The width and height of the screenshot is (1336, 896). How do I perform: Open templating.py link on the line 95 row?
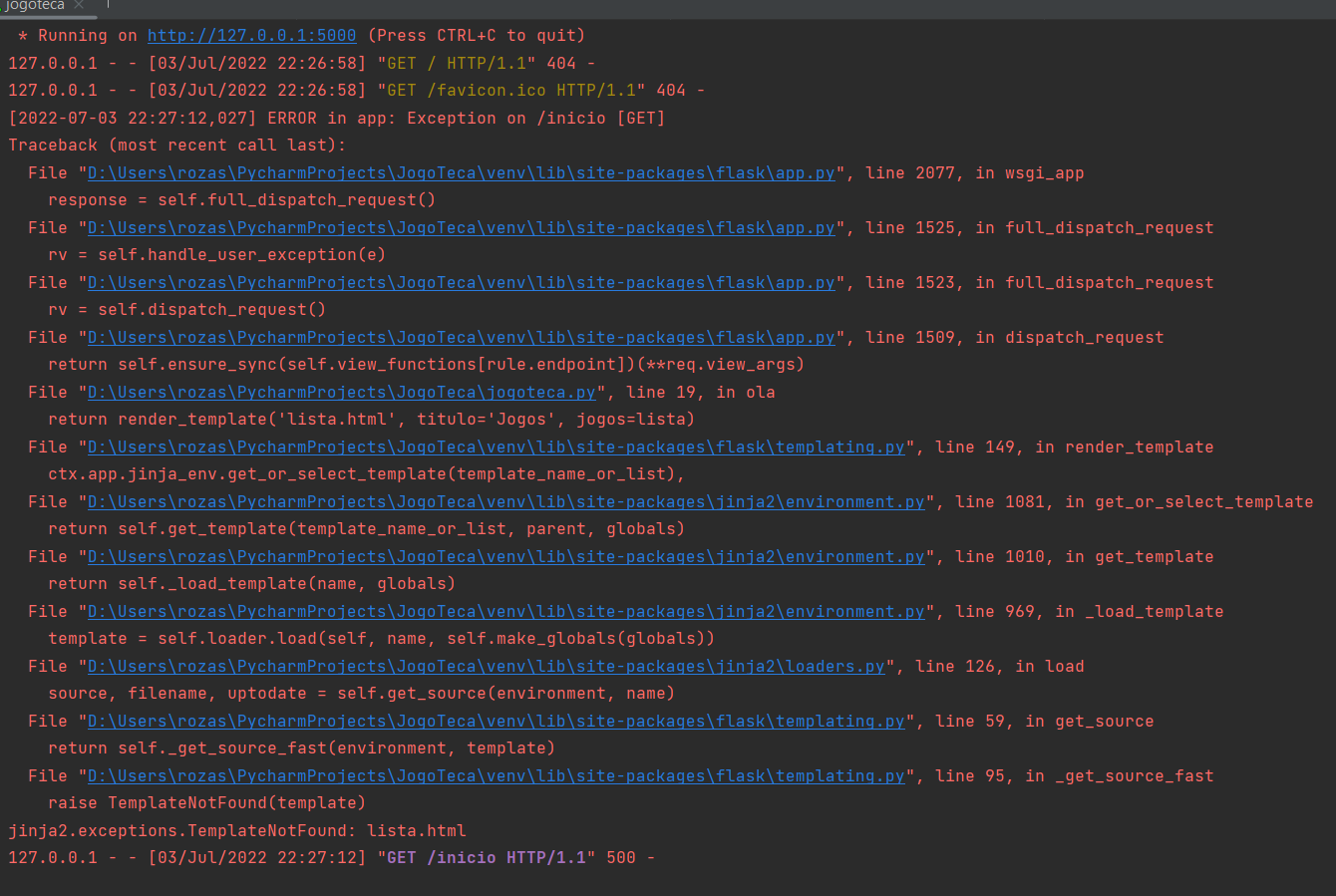[497, 776]
